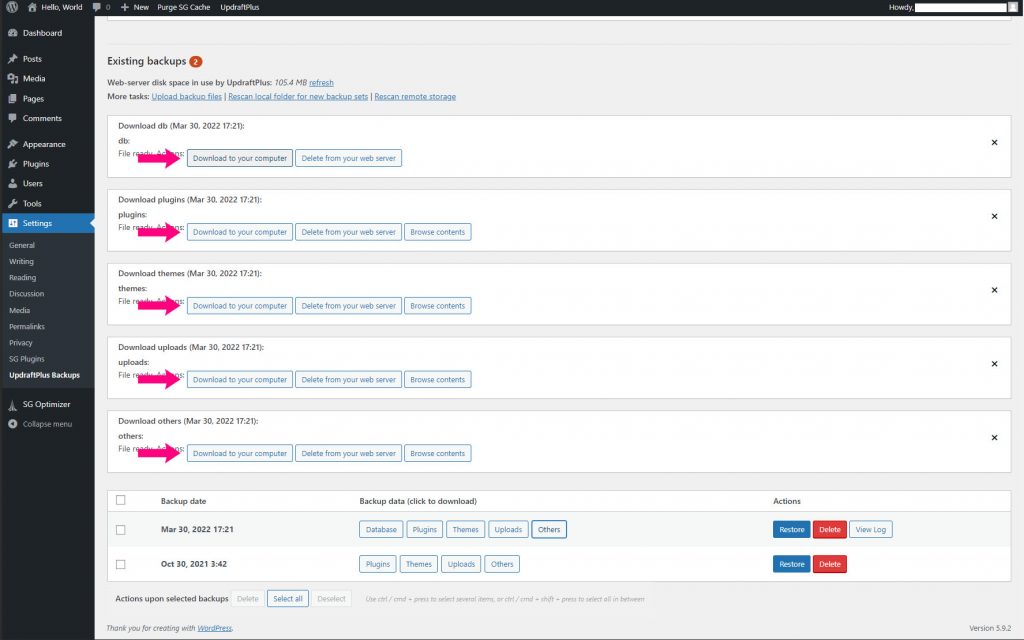Click the refresh disk space link
Image resolution: width=1024 pixels, height=640 pixels.
point(321,83)
